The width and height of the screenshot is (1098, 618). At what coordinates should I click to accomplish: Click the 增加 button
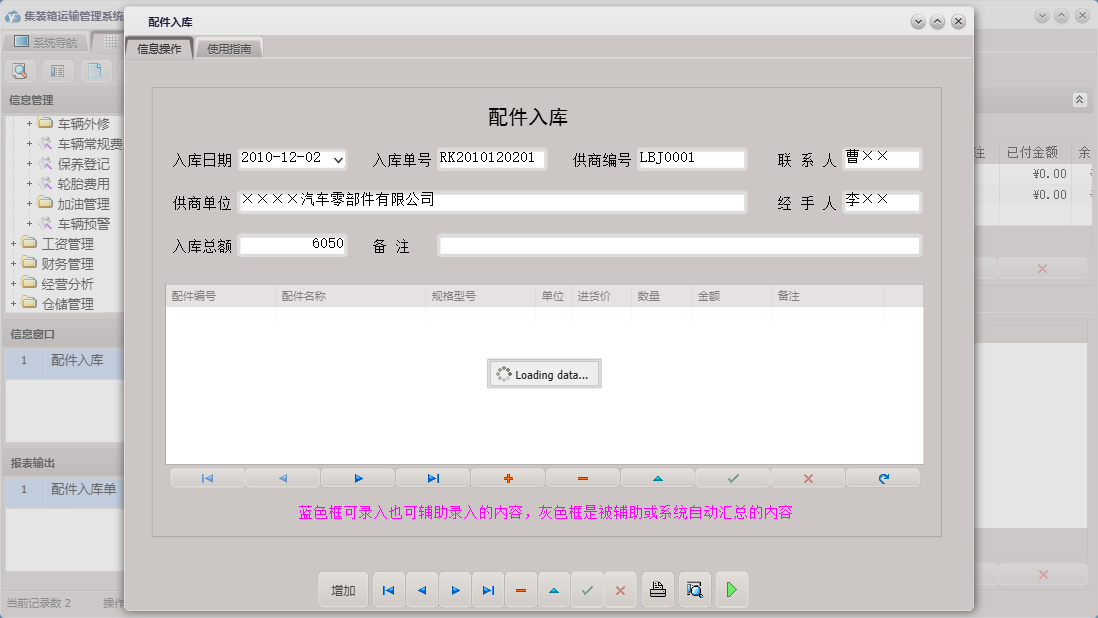(343, 589)
